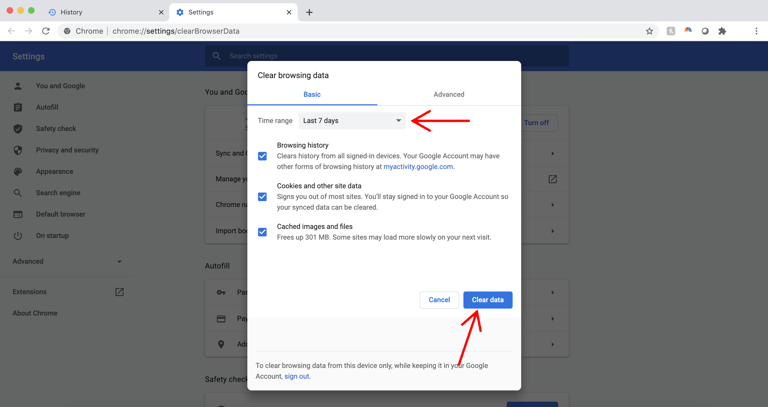The height and width of the screenshot is (407, 768).
Task: Click the sign out link
Action: pos(297,377)
